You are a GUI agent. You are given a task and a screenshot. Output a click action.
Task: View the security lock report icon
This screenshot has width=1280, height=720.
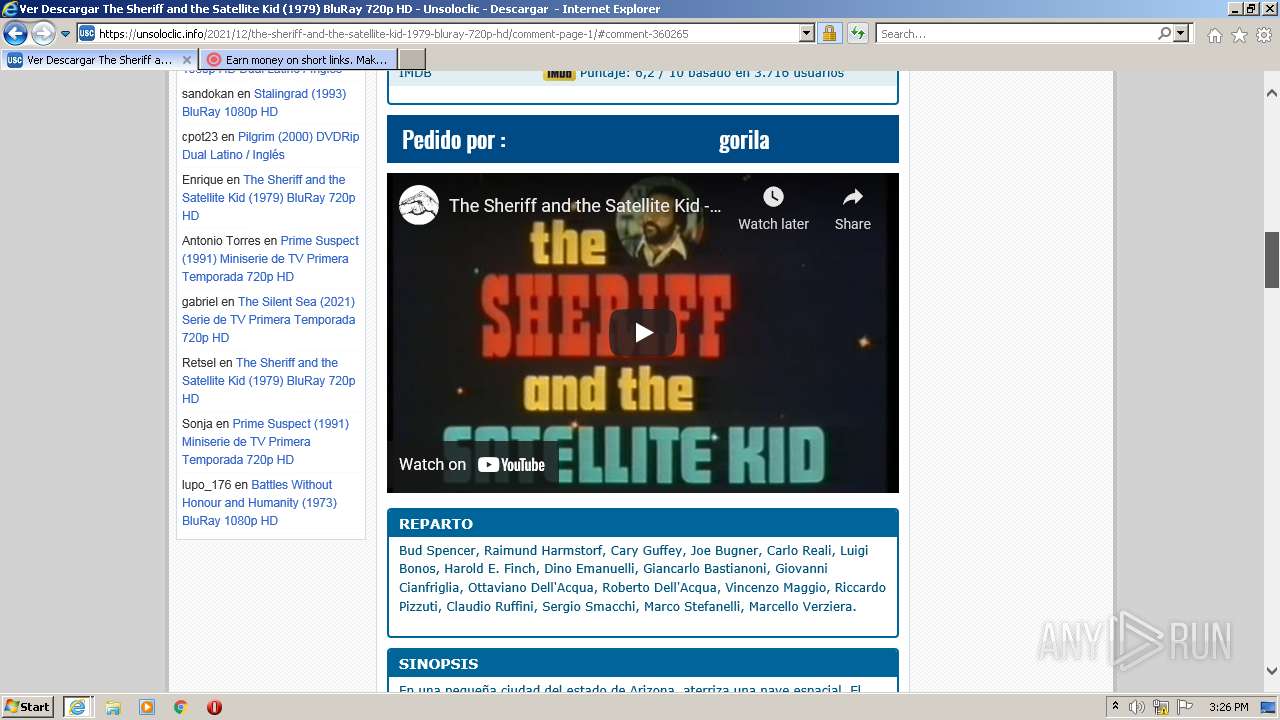[x=829, y=34]
